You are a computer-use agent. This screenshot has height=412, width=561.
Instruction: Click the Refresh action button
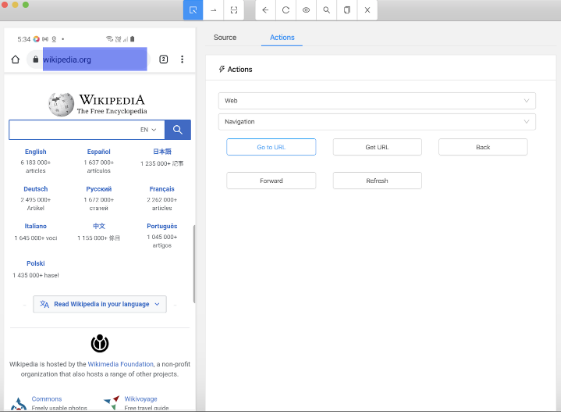point(377,181)
